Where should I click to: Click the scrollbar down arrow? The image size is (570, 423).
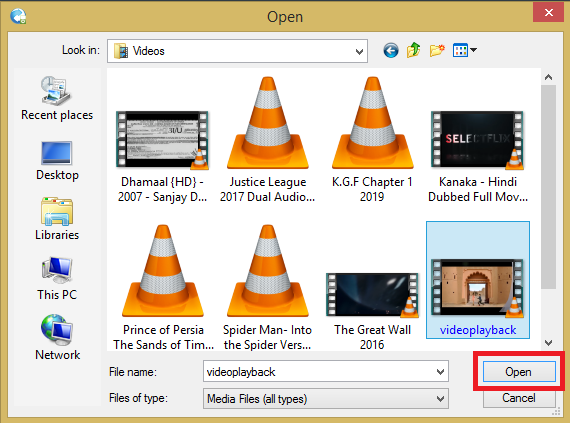(548, 342)
